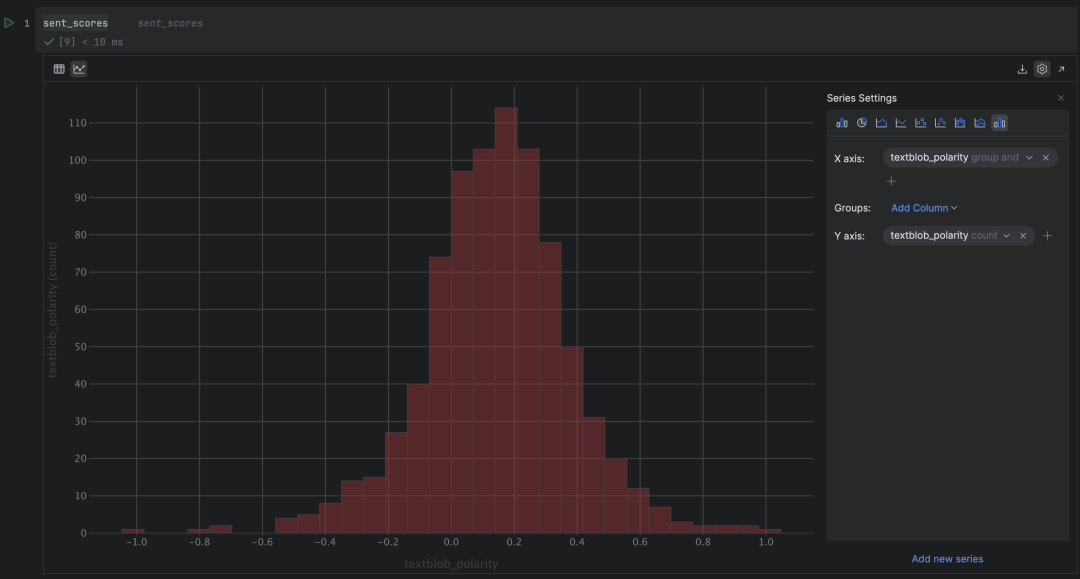Click the "textblob_polarity (count)" y-axis title
The height and width of the screenshot is (579, 1080).
[x=52, y=310]
